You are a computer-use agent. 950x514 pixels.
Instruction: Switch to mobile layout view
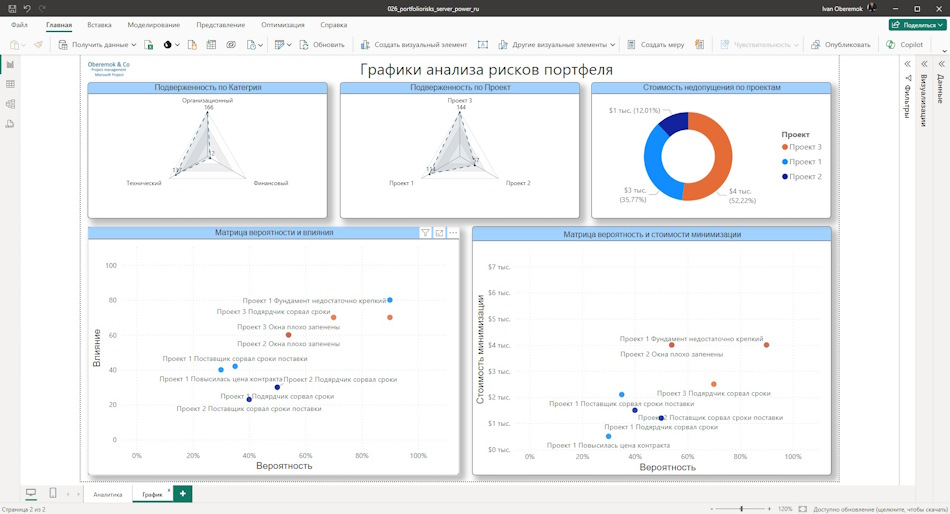tap(53, 493)
